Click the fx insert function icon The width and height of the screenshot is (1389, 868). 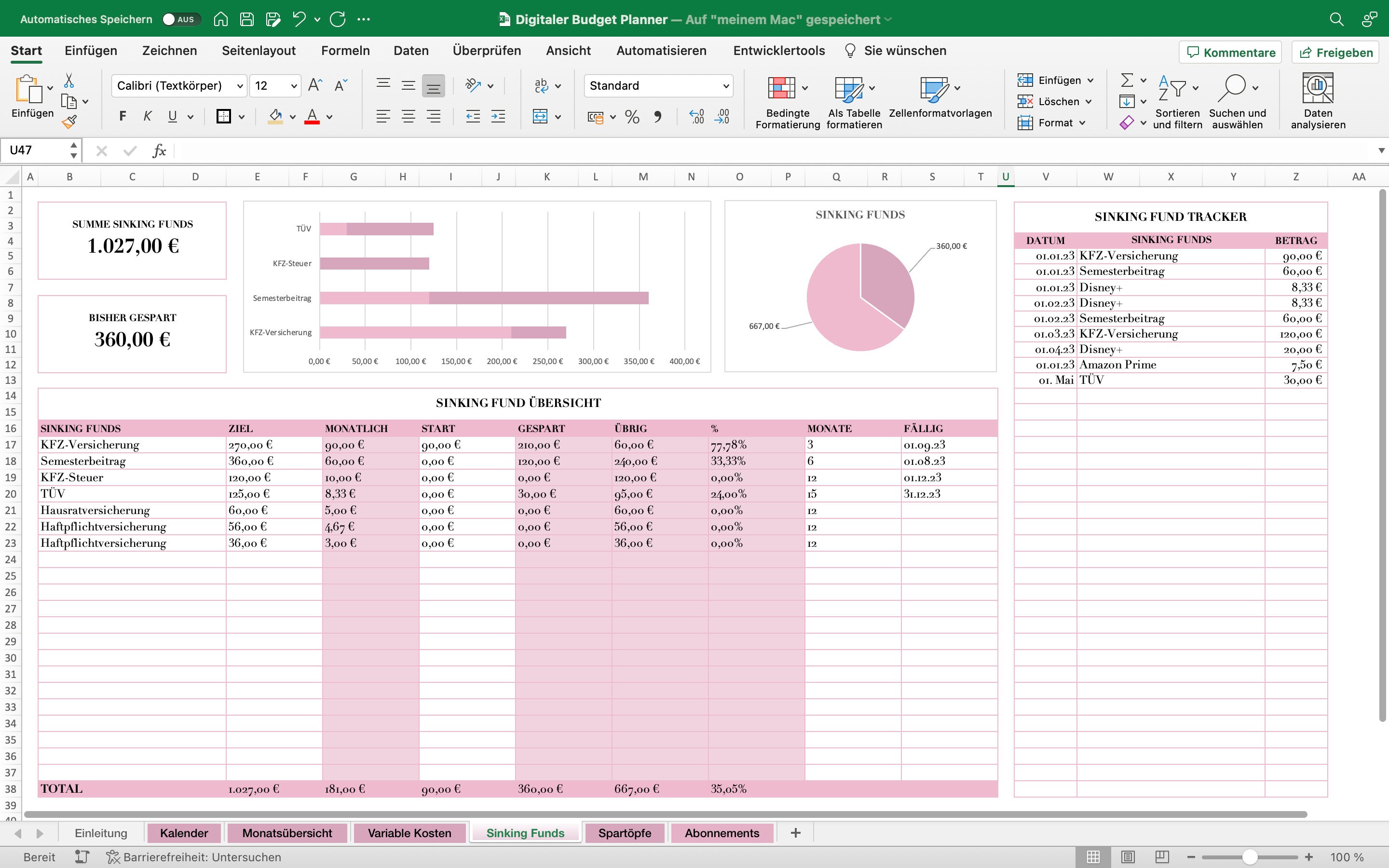[x=159, y=151]
